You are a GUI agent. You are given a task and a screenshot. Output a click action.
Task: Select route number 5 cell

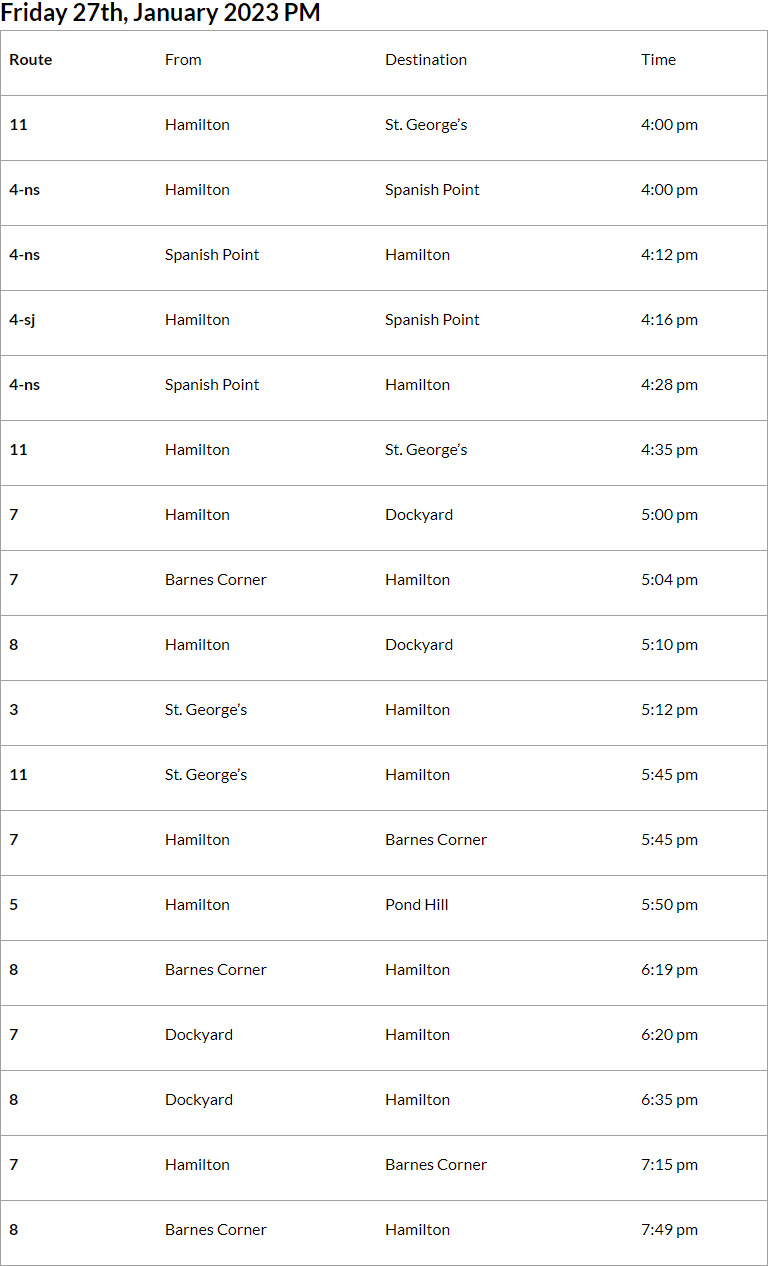click(x=14, y=905)
